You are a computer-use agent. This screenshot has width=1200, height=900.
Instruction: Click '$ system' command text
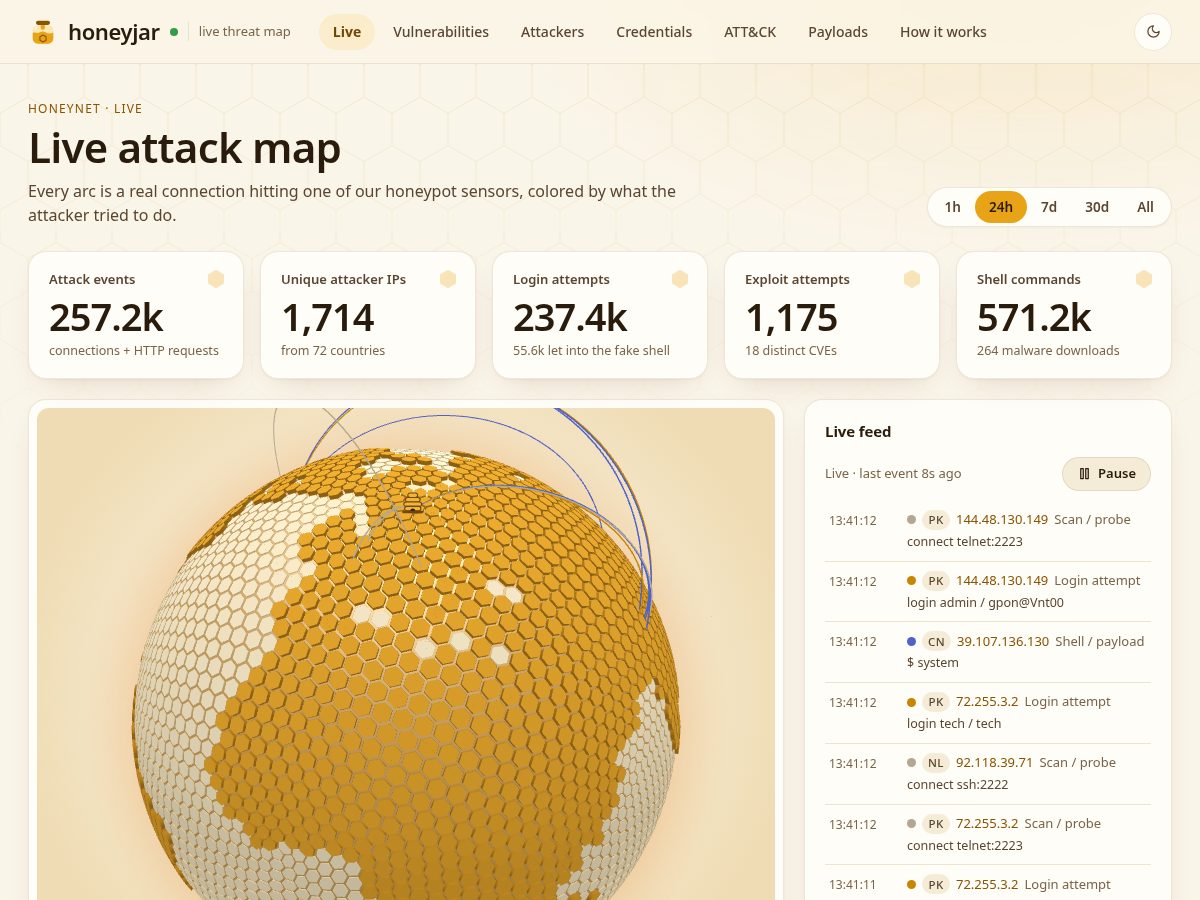pos(933,663)
